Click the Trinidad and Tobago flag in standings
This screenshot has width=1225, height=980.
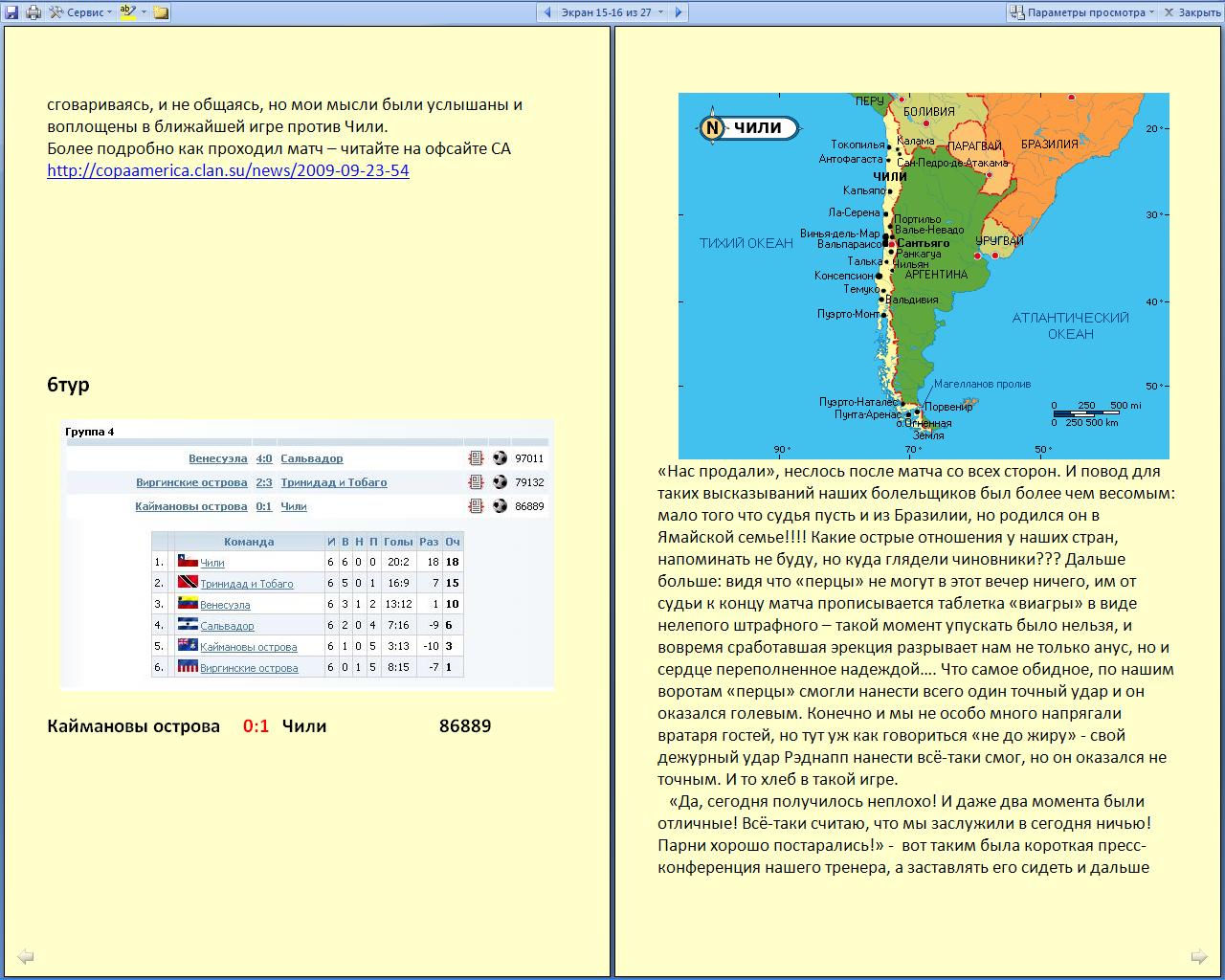point(188,583)
